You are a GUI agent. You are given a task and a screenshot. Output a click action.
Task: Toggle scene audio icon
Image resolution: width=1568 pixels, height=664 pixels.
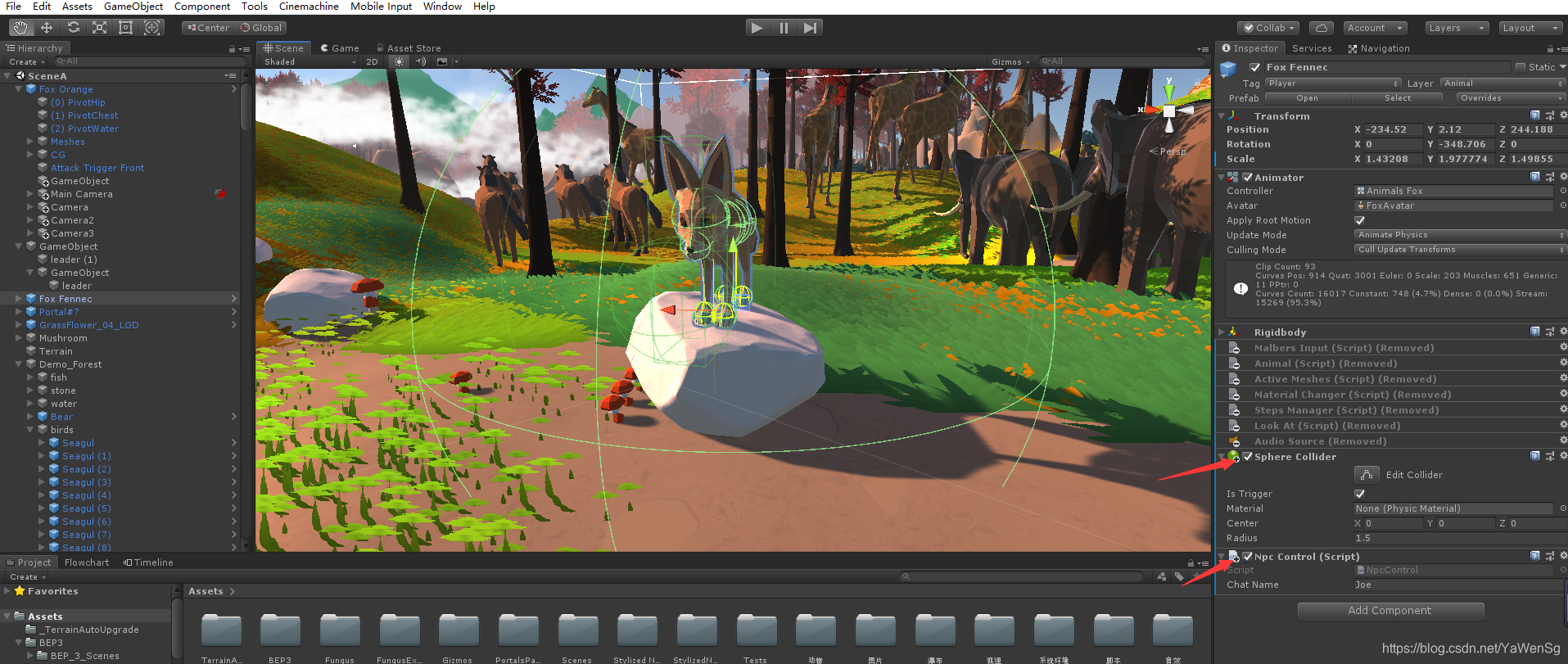pos(420,61)
